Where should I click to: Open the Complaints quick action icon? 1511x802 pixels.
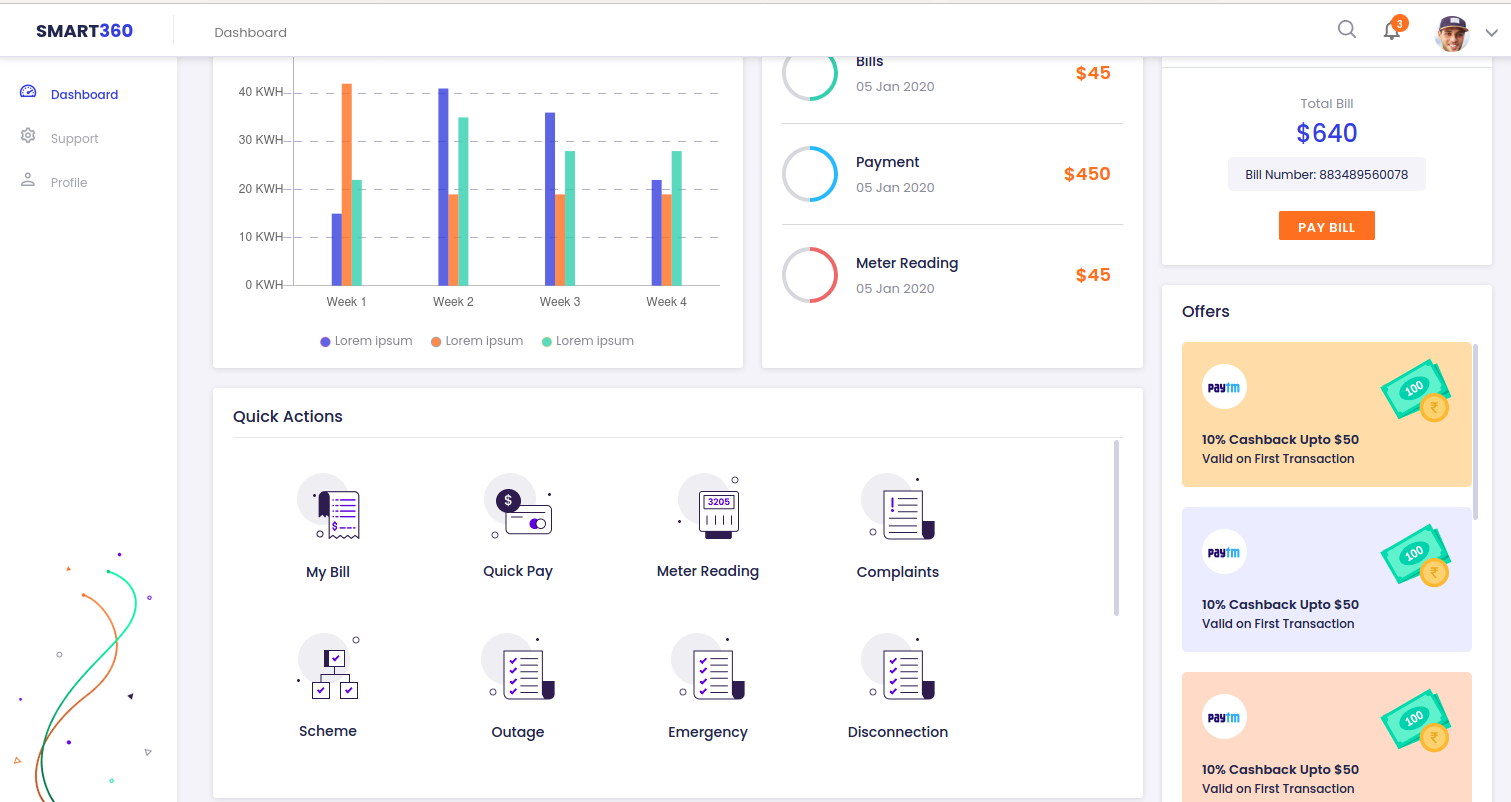click(x=898, y=507)
